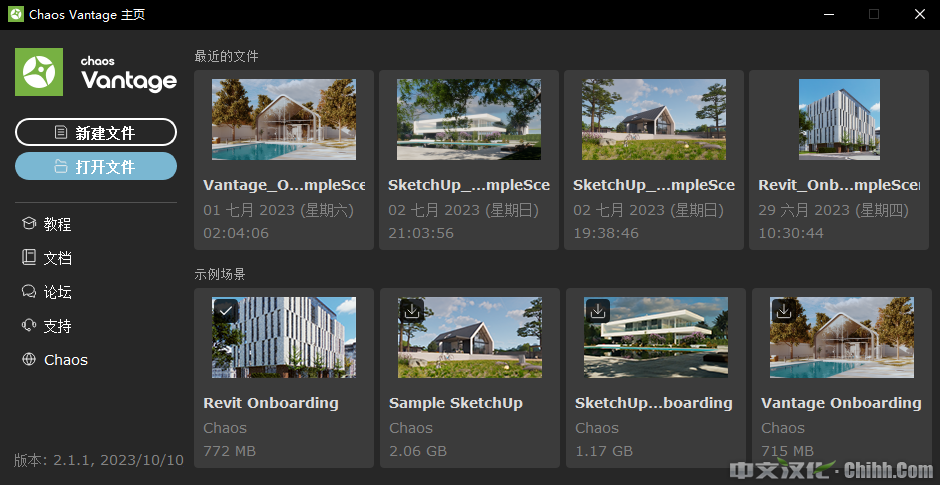
Task: Open recent SketchUp file from 21:03:56
Action: 469,120
